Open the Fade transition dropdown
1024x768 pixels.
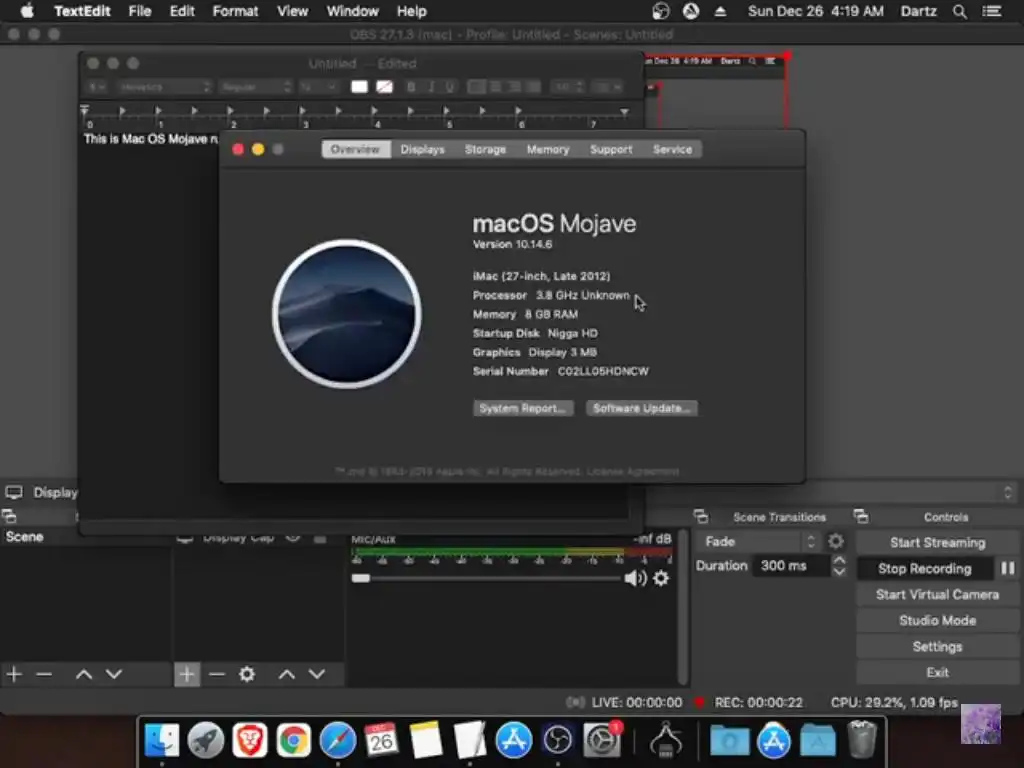pos(759,541)
